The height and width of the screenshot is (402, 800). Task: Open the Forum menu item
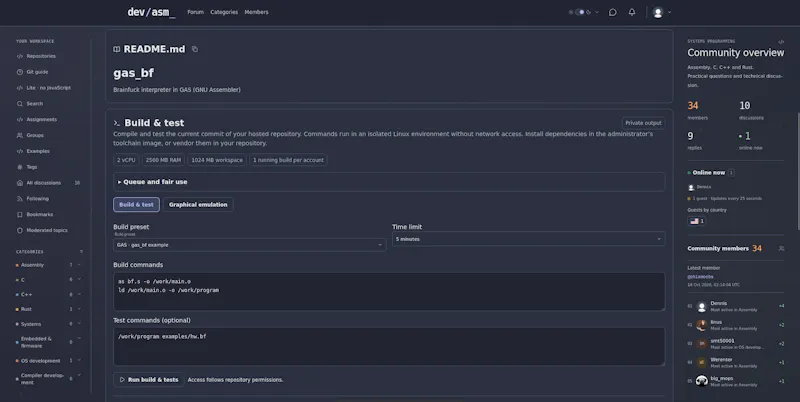(195, 12)
